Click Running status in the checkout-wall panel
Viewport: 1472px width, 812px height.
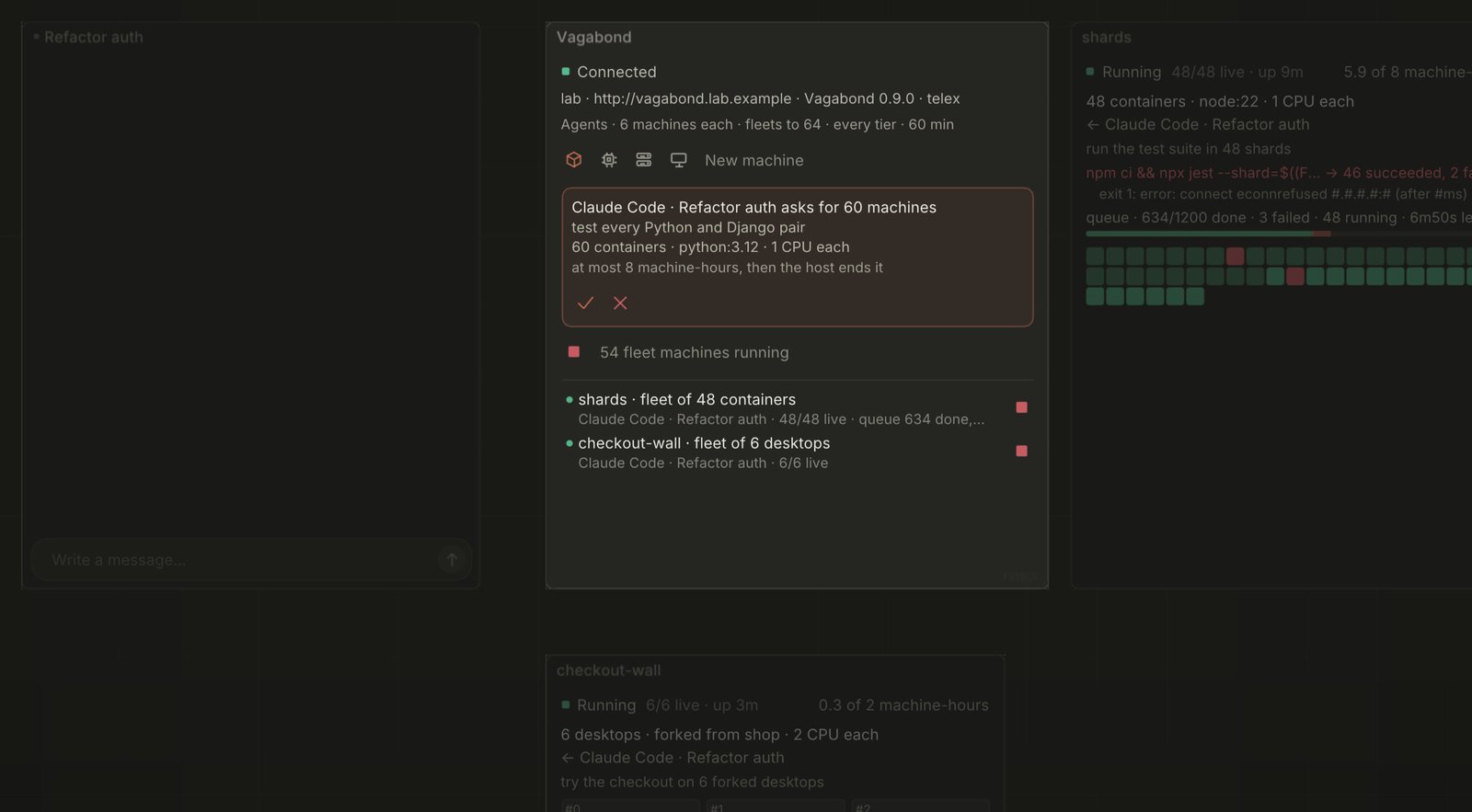(x=599, y=705)
